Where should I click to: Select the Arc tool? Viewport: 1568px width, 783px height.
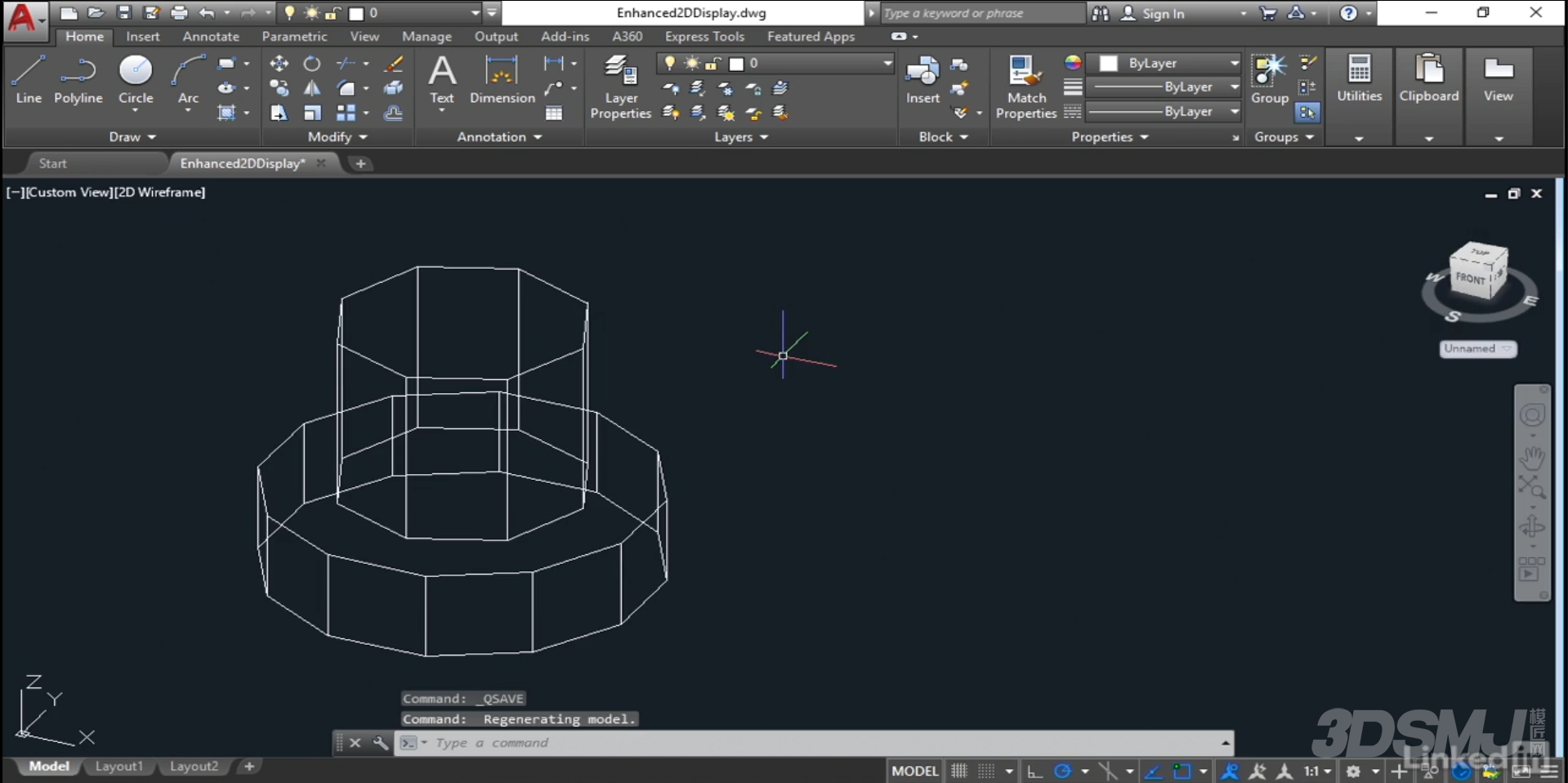188,79
